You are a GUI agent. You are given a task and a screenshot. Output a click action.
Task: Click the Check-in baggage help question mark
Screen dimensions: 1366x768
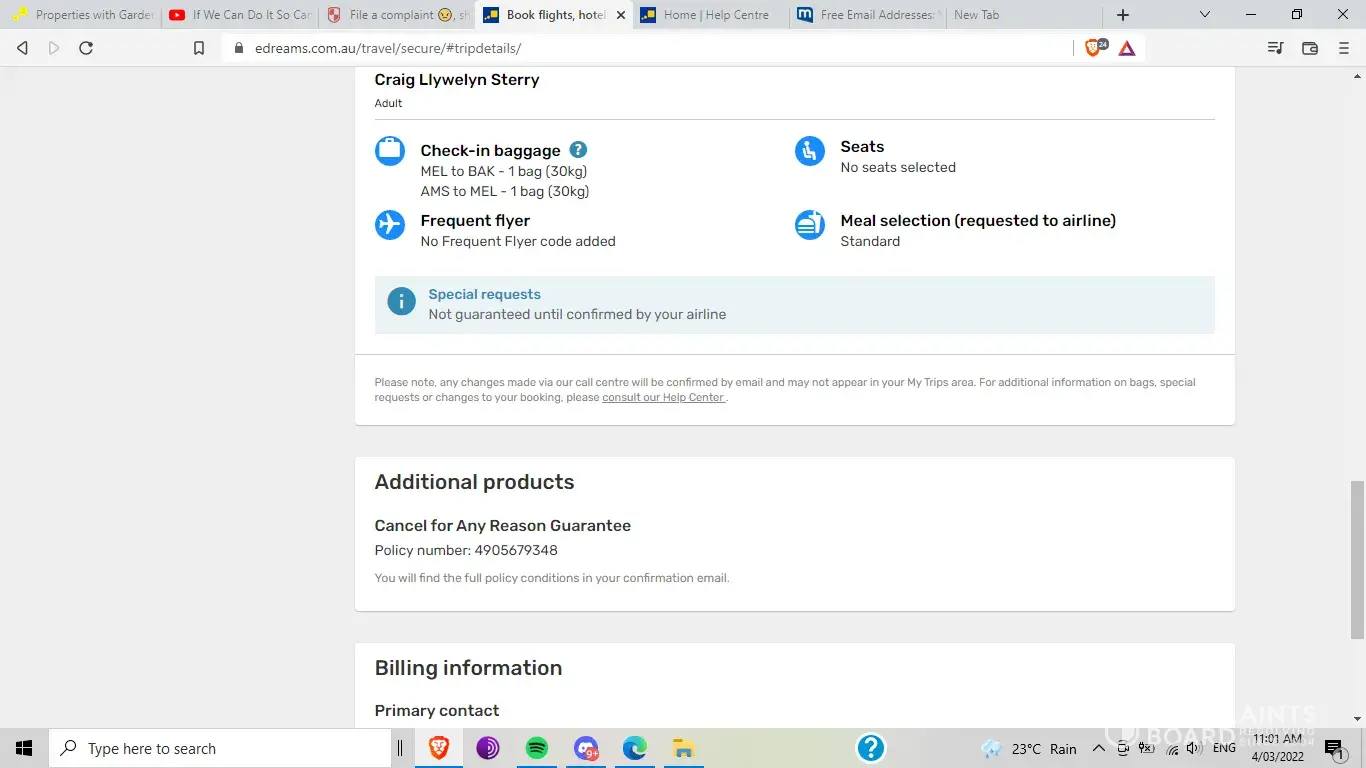click(578, 150)
